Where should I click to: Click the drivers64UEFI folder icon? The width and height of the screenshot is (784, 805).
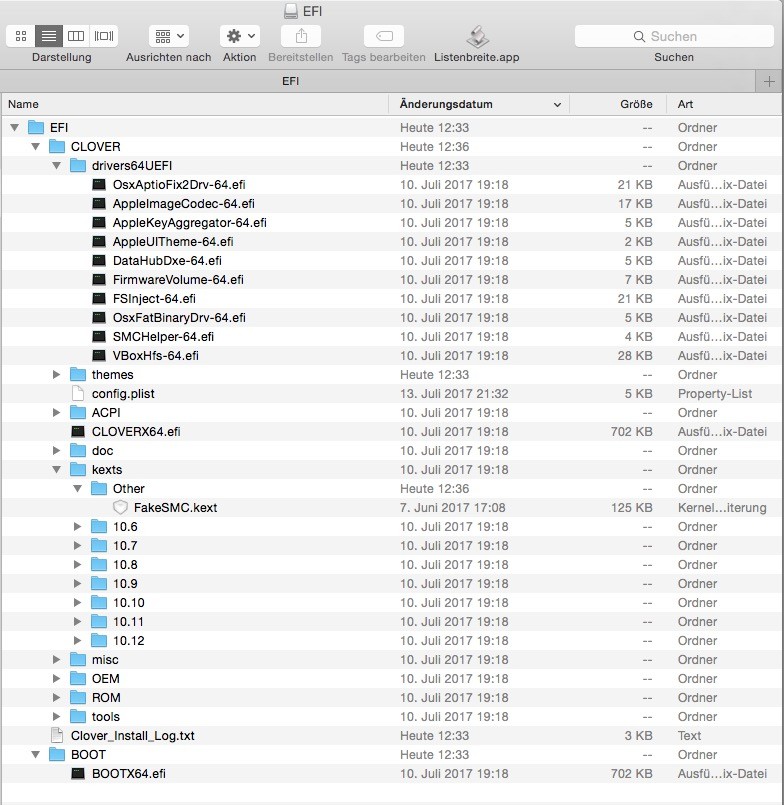point(78,165)
